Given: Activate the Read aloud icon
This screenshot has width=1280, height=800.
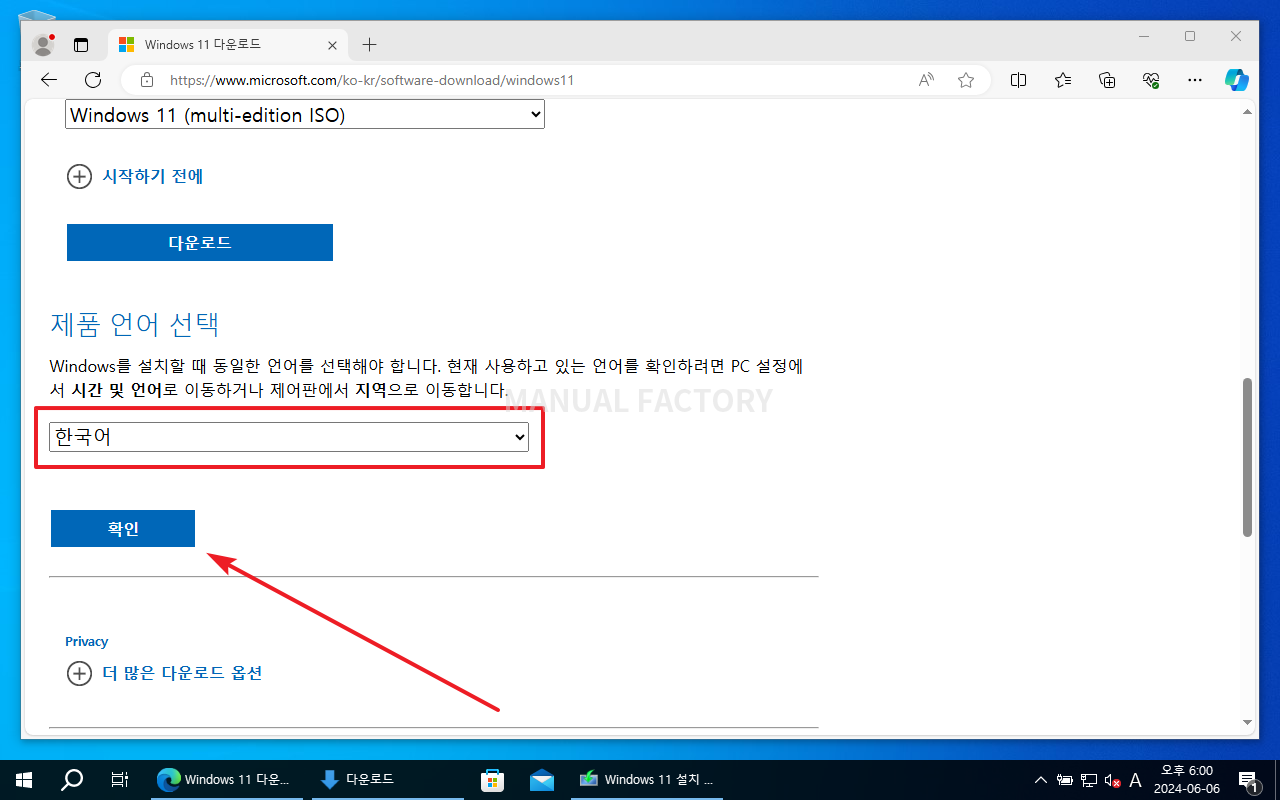Looking at the screenshot, I should pyautogui.click(x=926, y=80).
